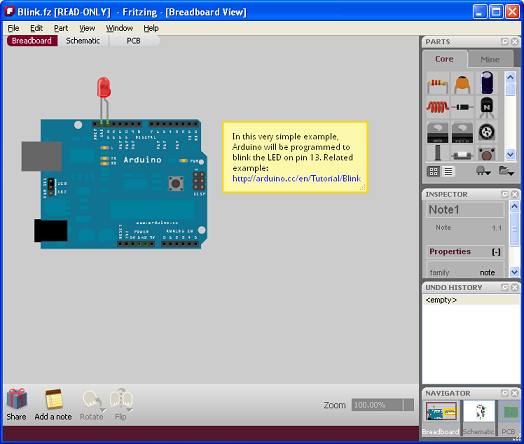
Task: Open the arduino.cc Tutorial Blink link
Action: (x=296, y=178)
